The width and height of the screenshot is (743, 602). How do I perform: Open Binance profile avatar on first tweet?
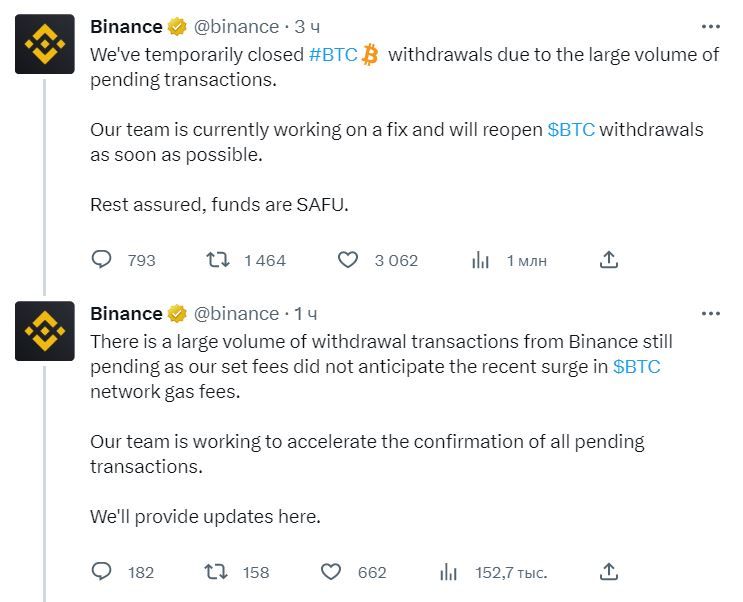[45, 44]
